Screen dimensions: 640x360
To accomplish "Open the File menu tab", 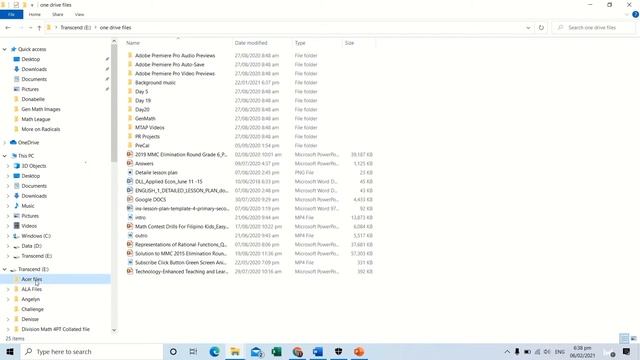I will (x=11, y=14).
